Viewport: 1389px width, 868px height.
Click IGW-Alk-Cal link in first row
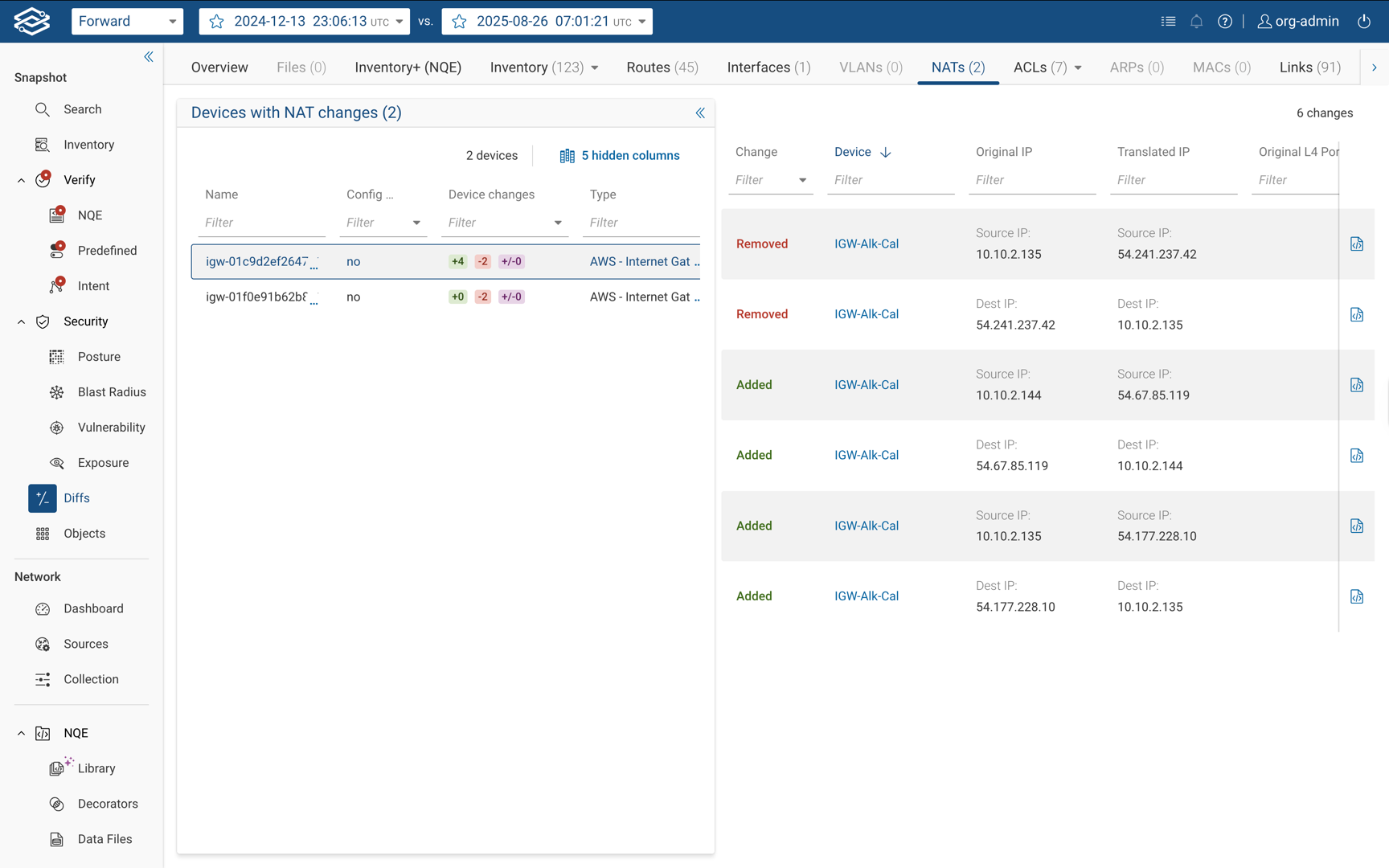(x=866, y=244)
